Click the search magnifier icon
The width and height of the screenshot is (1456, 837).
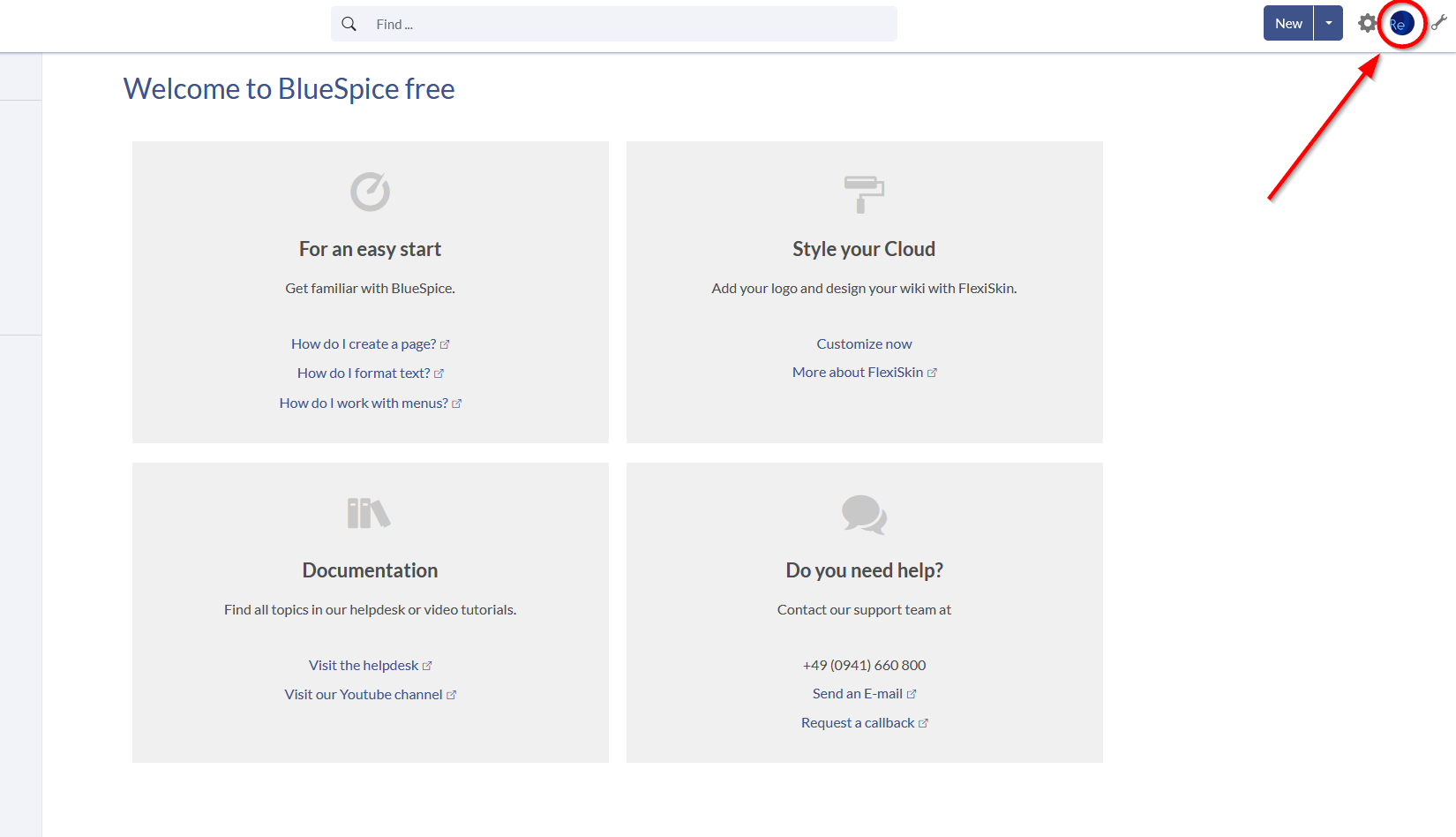[x=349, y=24]
